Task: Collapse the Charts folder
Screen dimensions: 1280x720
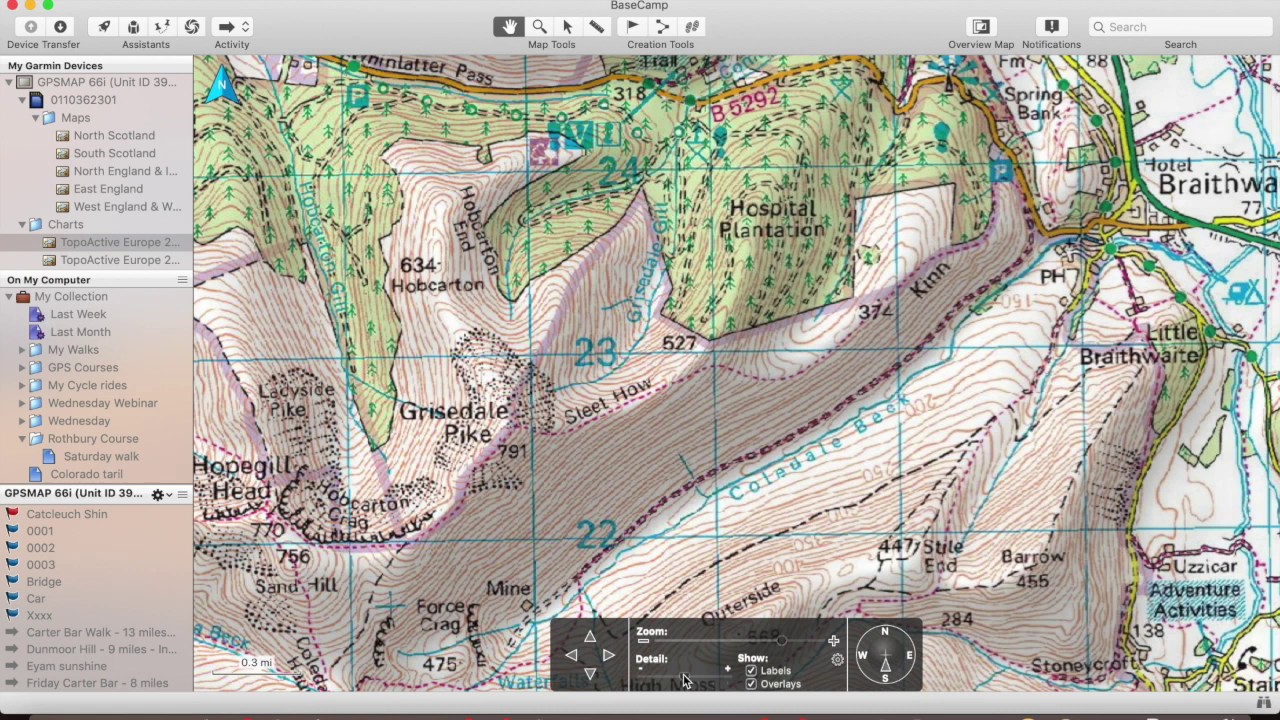Action: [x=22, y=225]
